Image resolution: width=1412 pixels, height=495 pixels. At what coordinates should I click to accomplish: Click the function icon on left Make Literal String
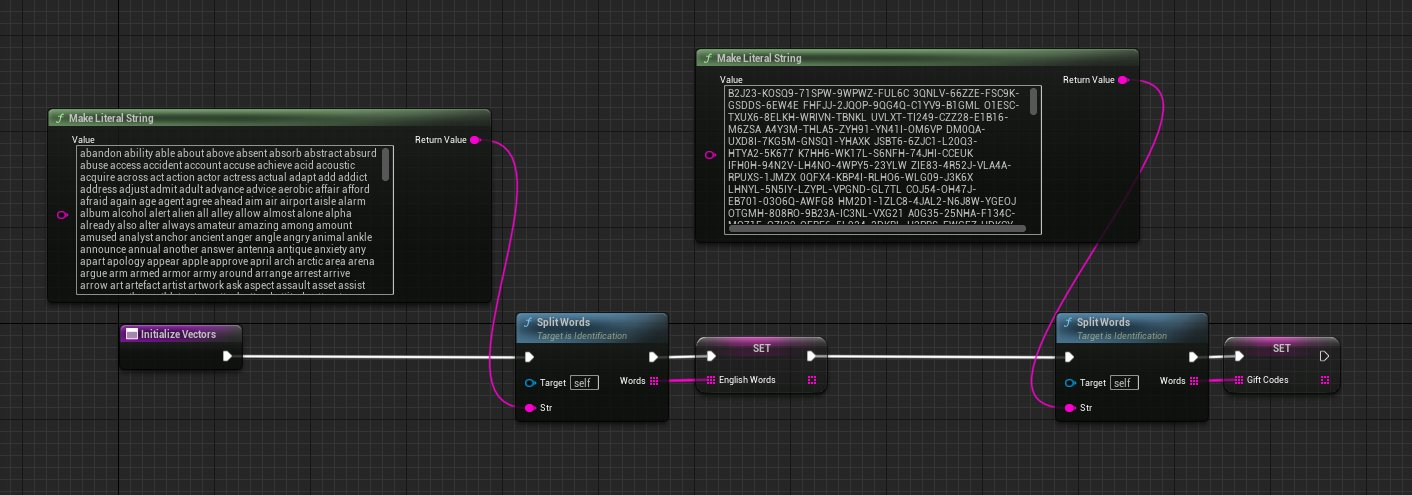point(60,118)
